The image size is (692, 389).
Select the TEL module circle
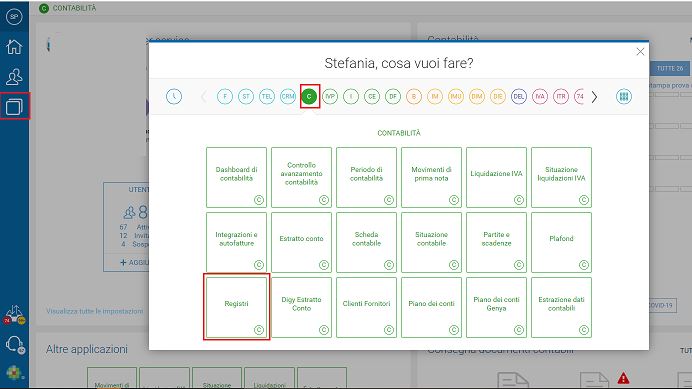[267, 96]
